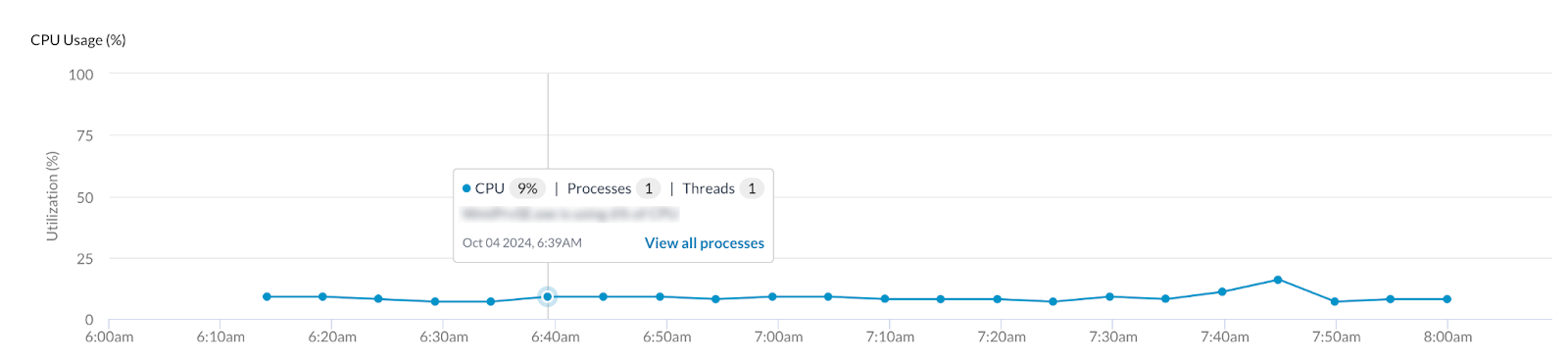Click the data point near 7:10am
1568x364 pixels.
[885, 298]
